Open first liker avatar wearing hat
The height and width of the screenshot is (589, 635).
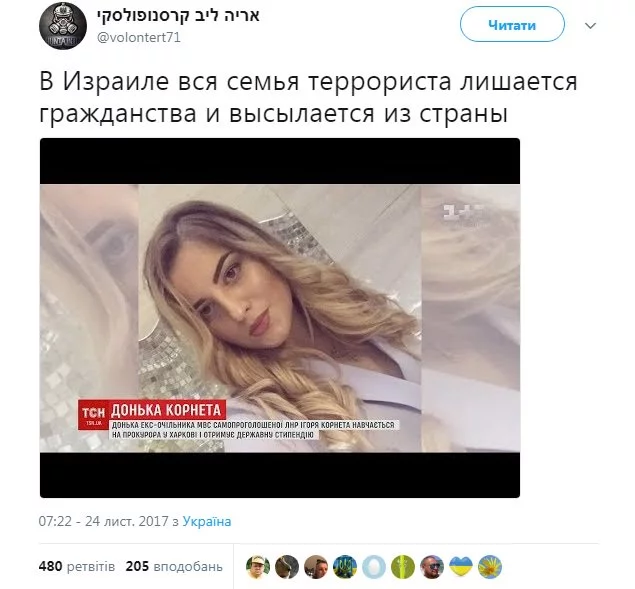coord(258,566)
